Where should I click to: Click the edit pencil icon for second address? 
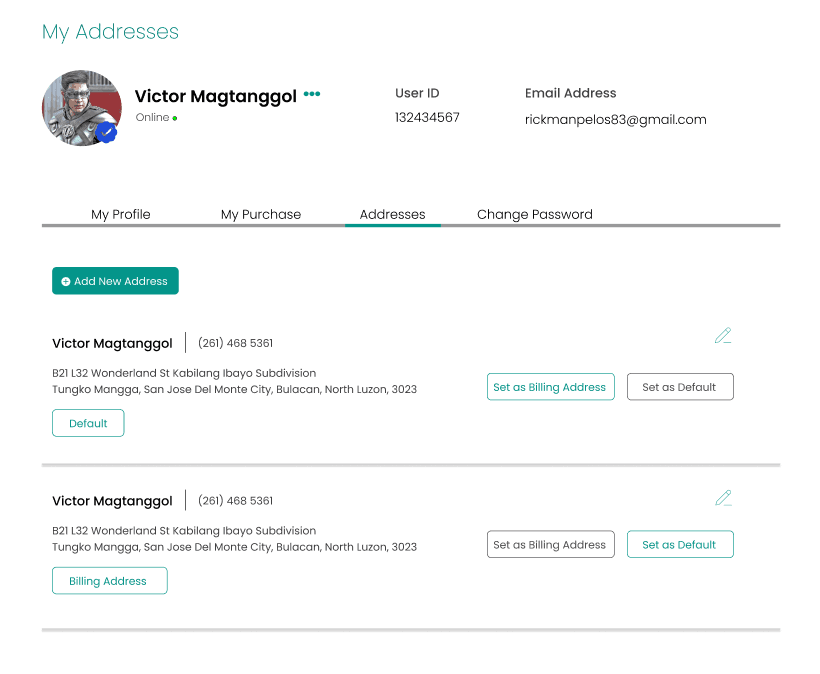[723, 498]
